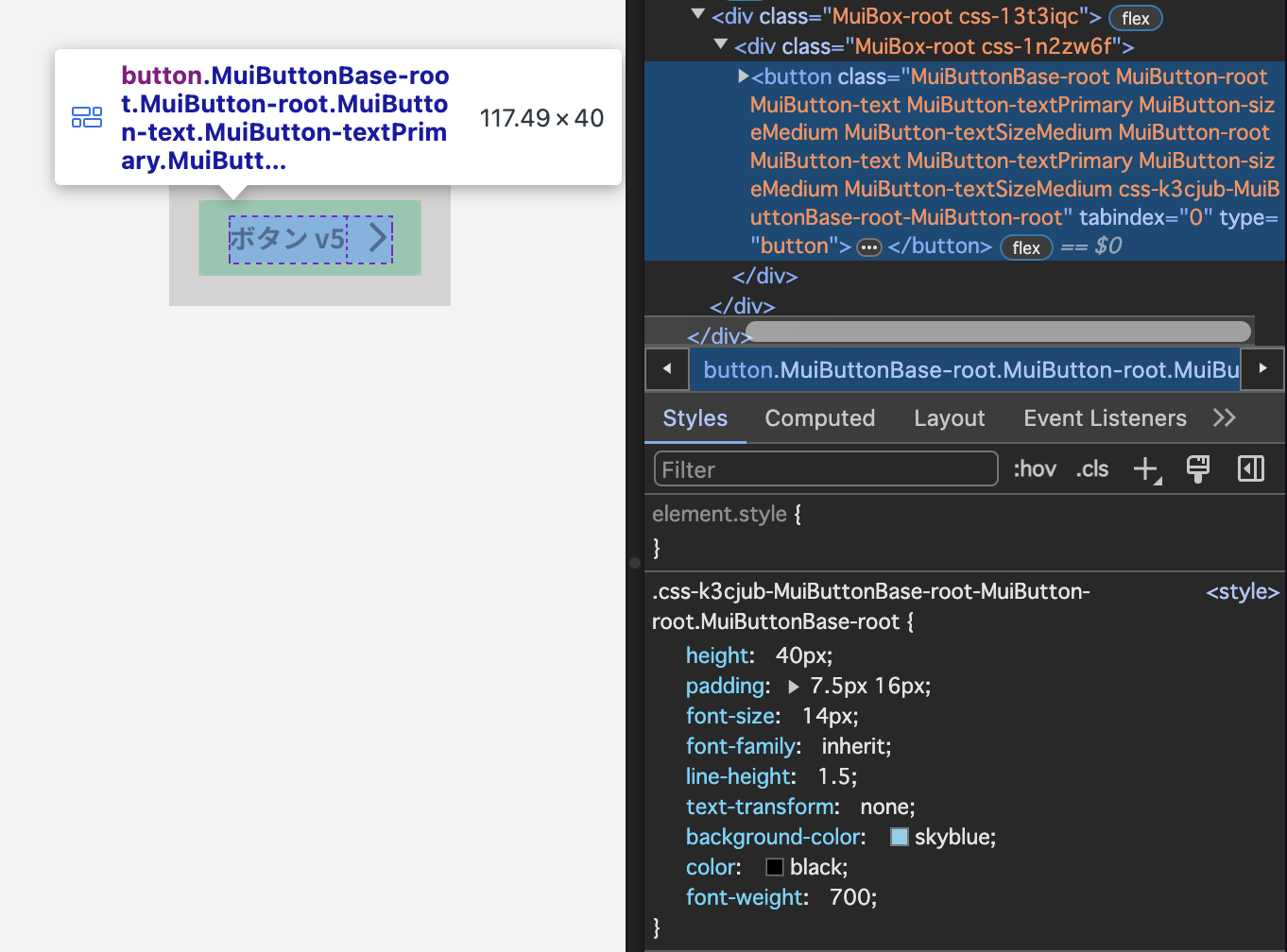1287x952 pixels.
Task: Toggle the .cls class editor
Action: 1091,468
